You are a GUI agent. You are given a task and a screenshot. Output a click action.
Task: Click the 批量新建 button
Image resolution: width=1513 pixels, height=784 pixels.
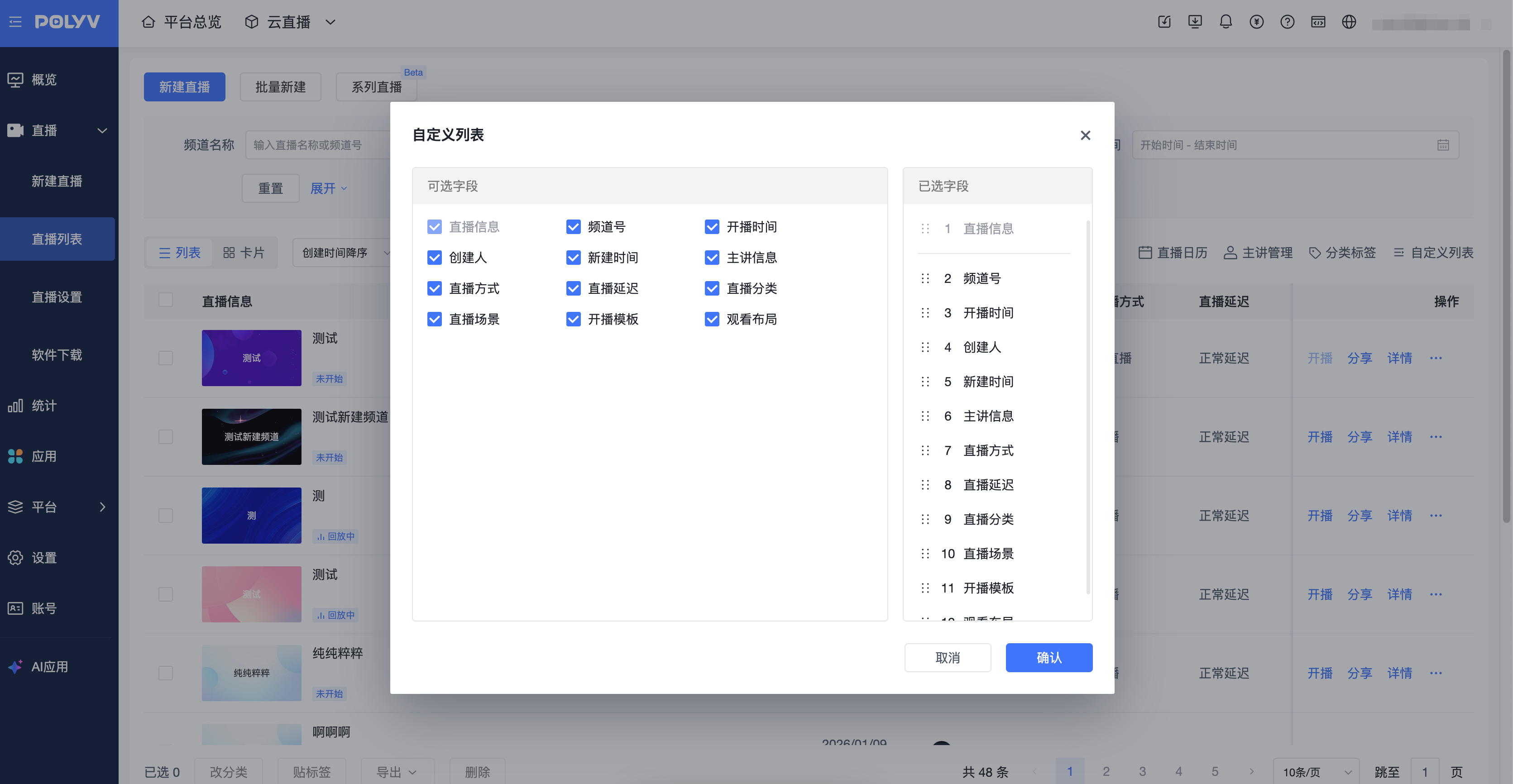(281, 87)
